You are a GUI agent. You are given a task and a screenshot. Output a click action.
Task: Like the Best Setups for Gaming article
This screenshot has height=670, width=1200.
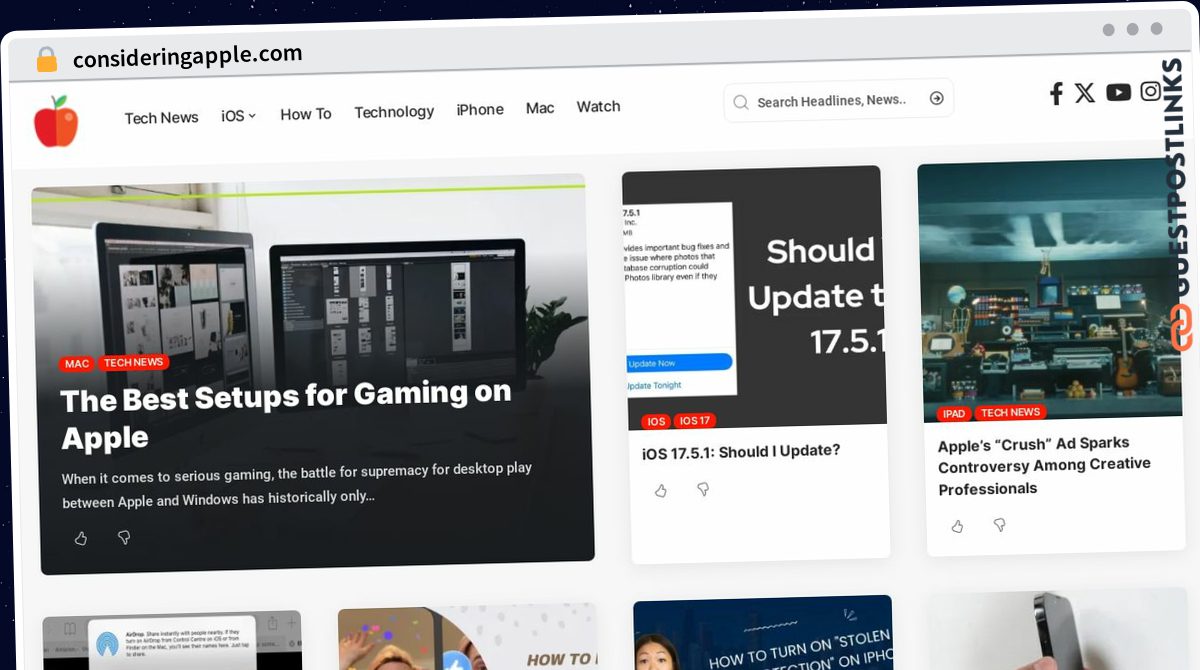tap(81, 538)
